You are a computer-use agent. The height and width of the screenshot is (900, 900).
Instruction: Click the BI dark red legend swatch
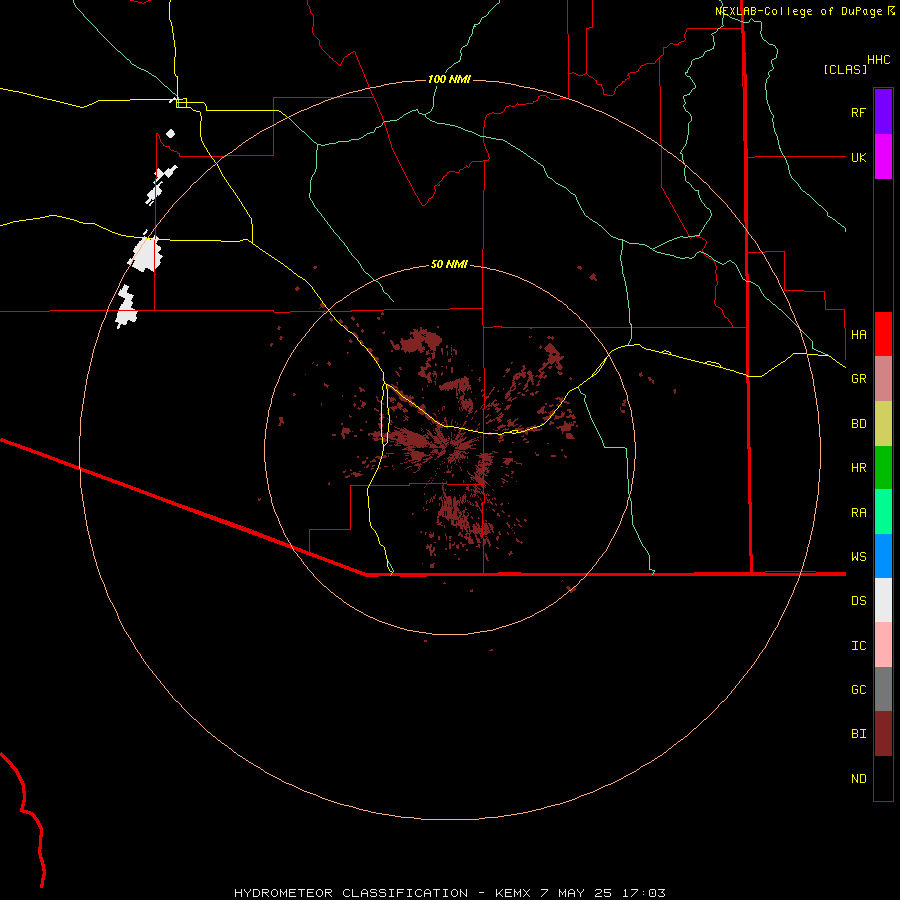(883, 733)
